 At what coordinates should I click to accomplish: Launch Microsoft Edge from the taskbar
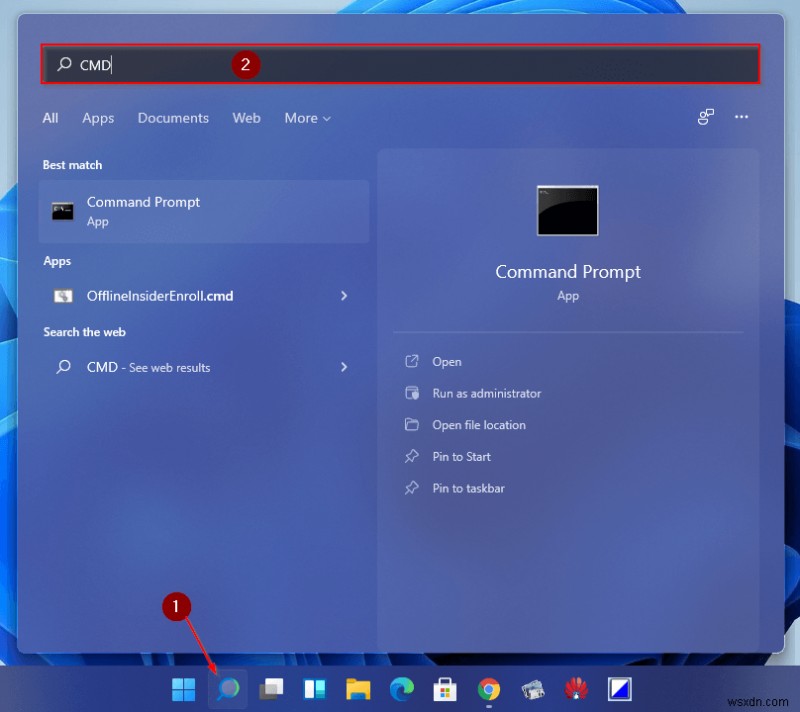pos(402,689)
